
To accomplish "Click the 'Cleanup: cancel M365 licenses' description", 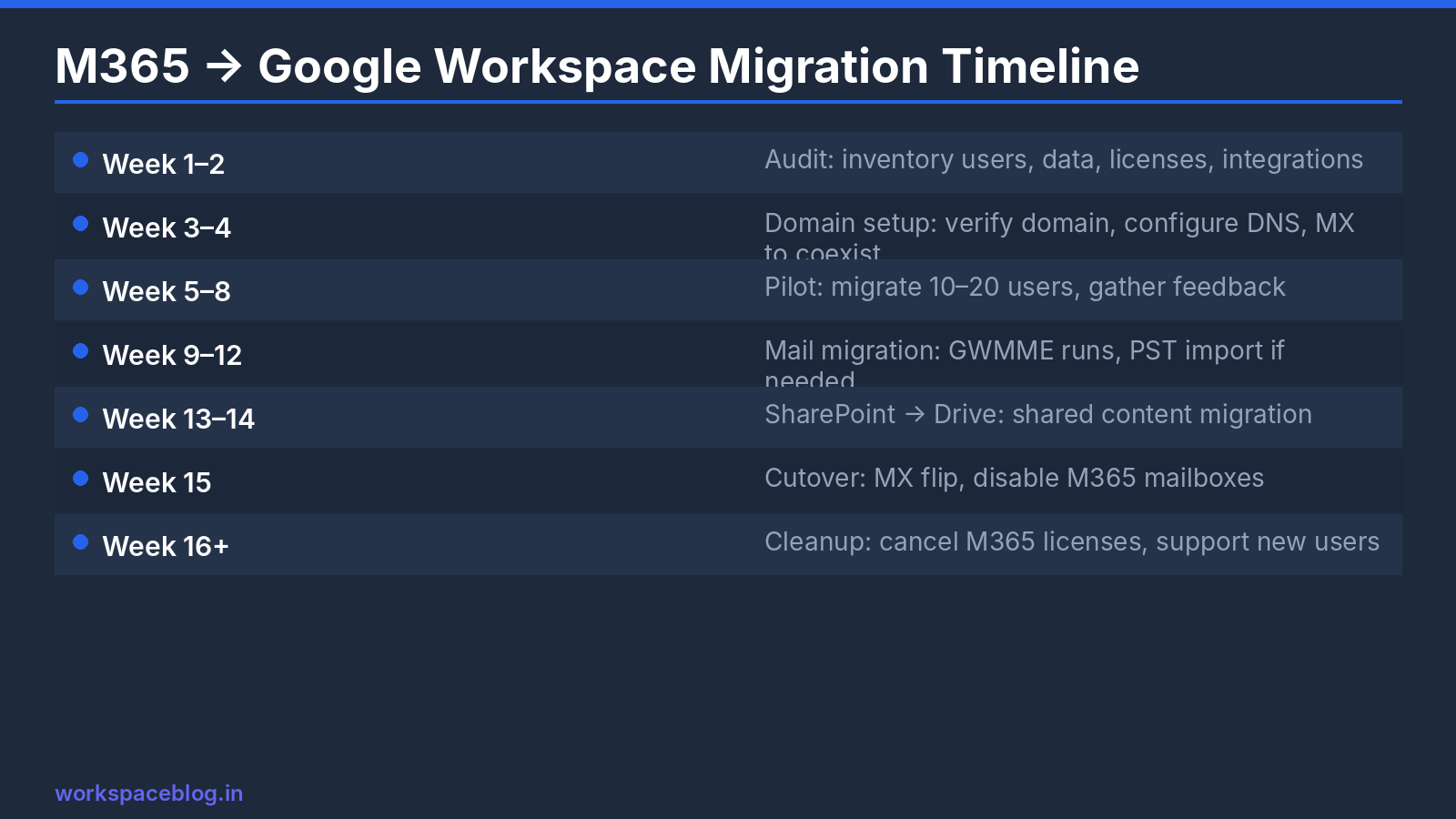I will coord(1072,541).
